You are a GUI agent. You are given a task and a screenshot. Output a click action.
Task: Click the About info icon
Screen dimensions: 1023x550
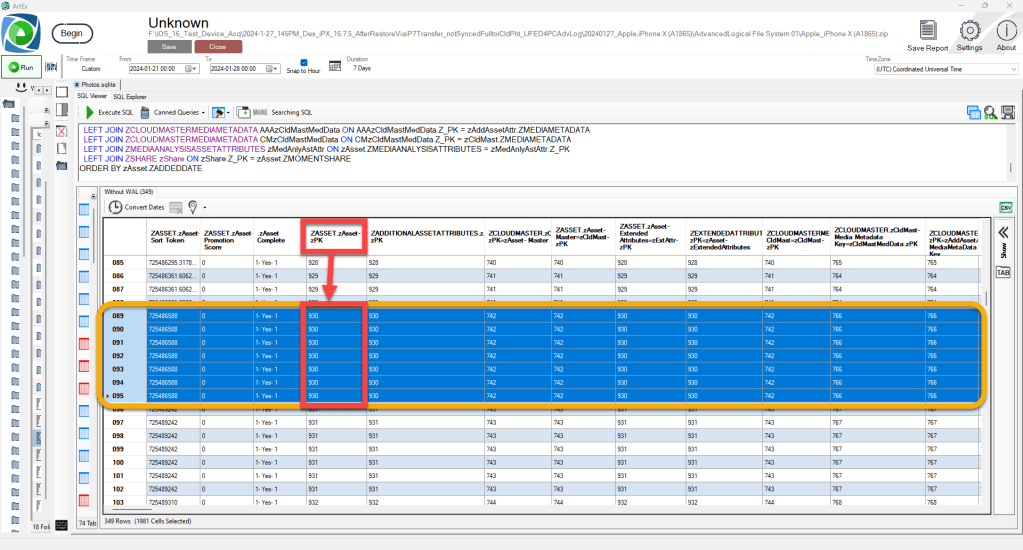pyautogui.click(x=1006, y=32)
